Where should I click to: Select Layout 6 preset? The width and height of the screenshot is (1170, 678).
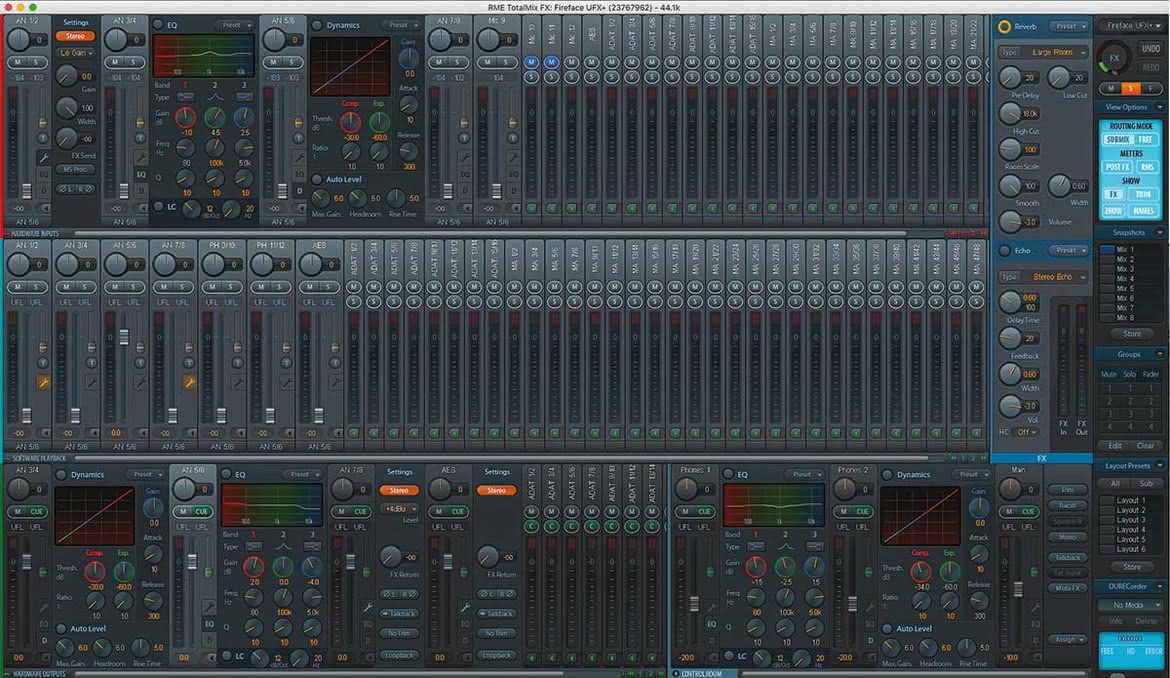1130,549
